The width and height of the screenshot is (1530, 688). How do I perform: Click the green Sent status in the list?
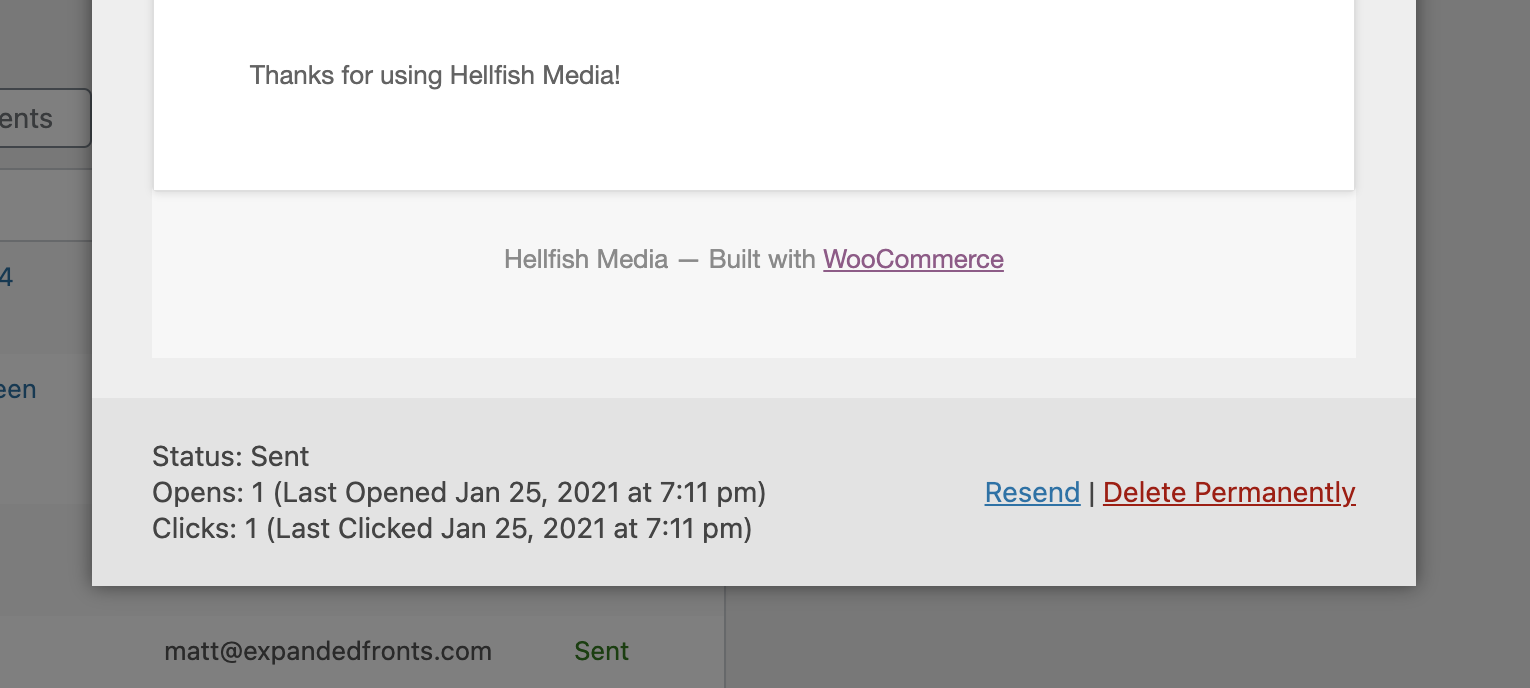pyautogui.click(x=601, y=651)
